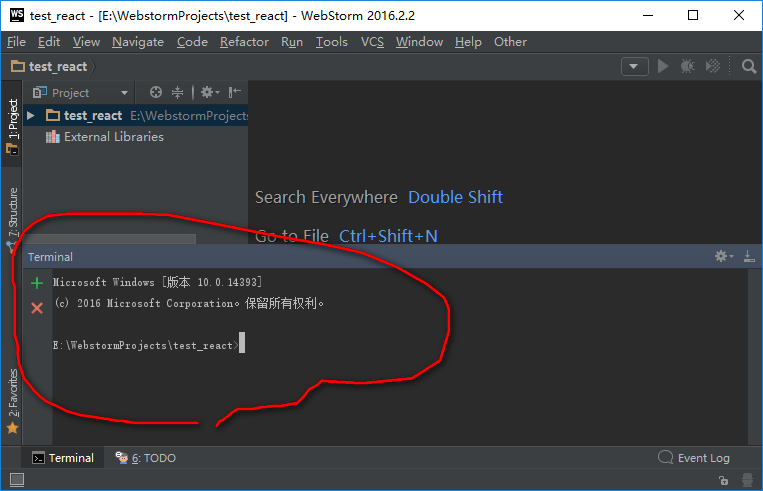
Task: Click Collapse All icon in Project panel
Action: pyautogui.click(x=178, y=92)
